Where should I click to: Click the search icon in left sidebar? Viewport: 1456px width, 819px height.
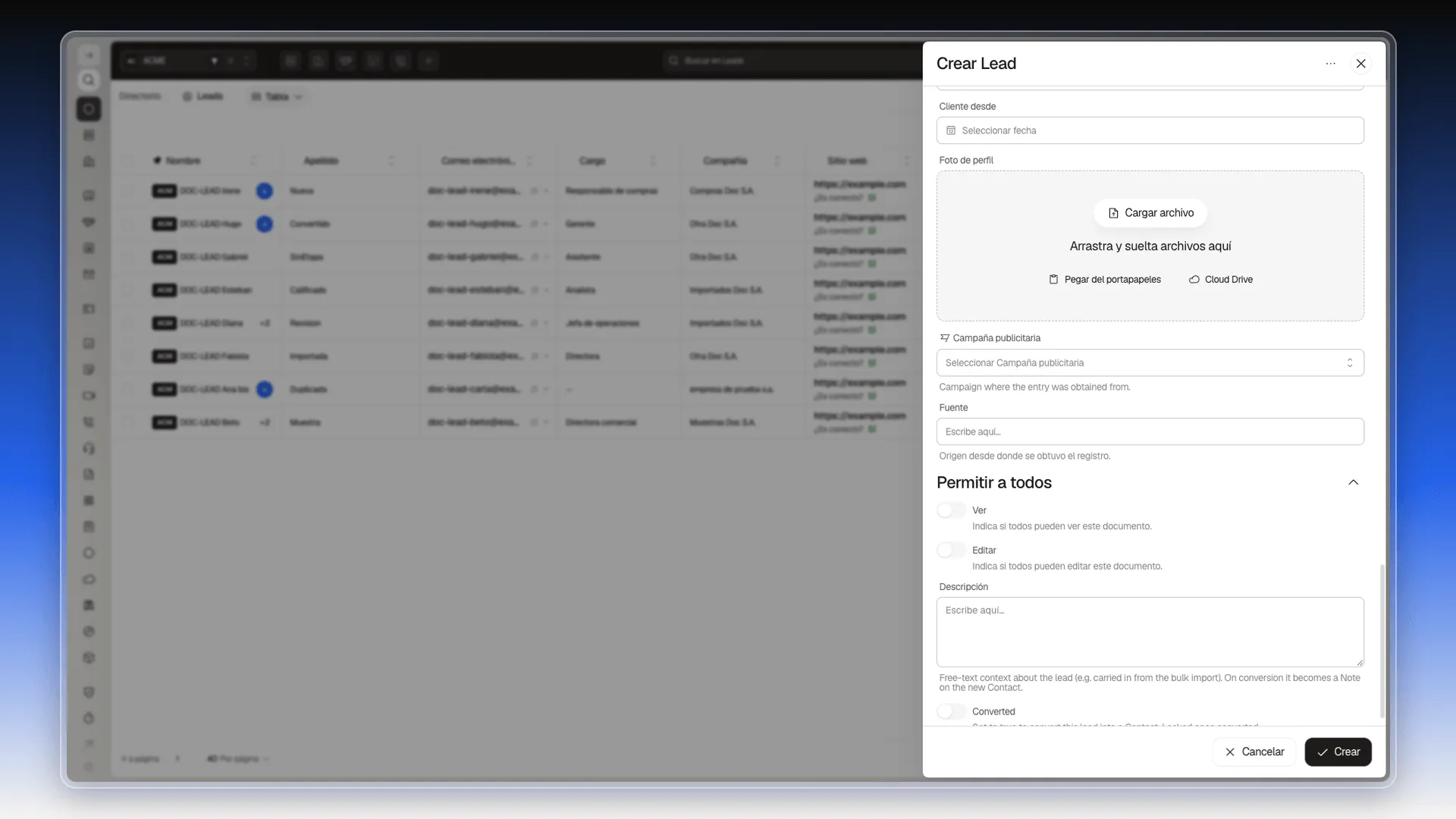coord(89,80)
